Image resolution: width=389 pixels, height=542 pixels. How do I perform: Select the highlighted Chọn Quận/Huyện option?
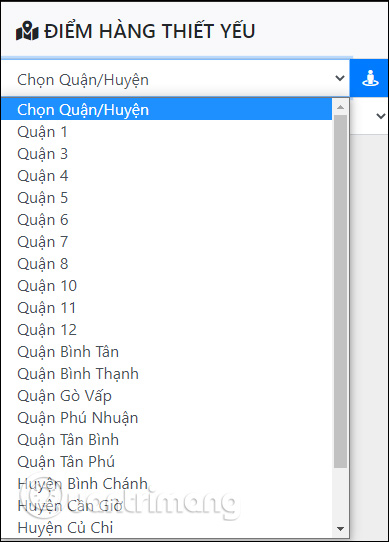pos(167,110)
